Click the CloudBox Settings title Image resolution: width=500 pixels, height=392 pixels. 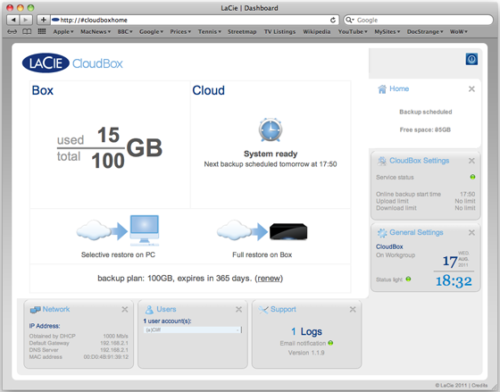pyautogui.click(x=419, y=161)
